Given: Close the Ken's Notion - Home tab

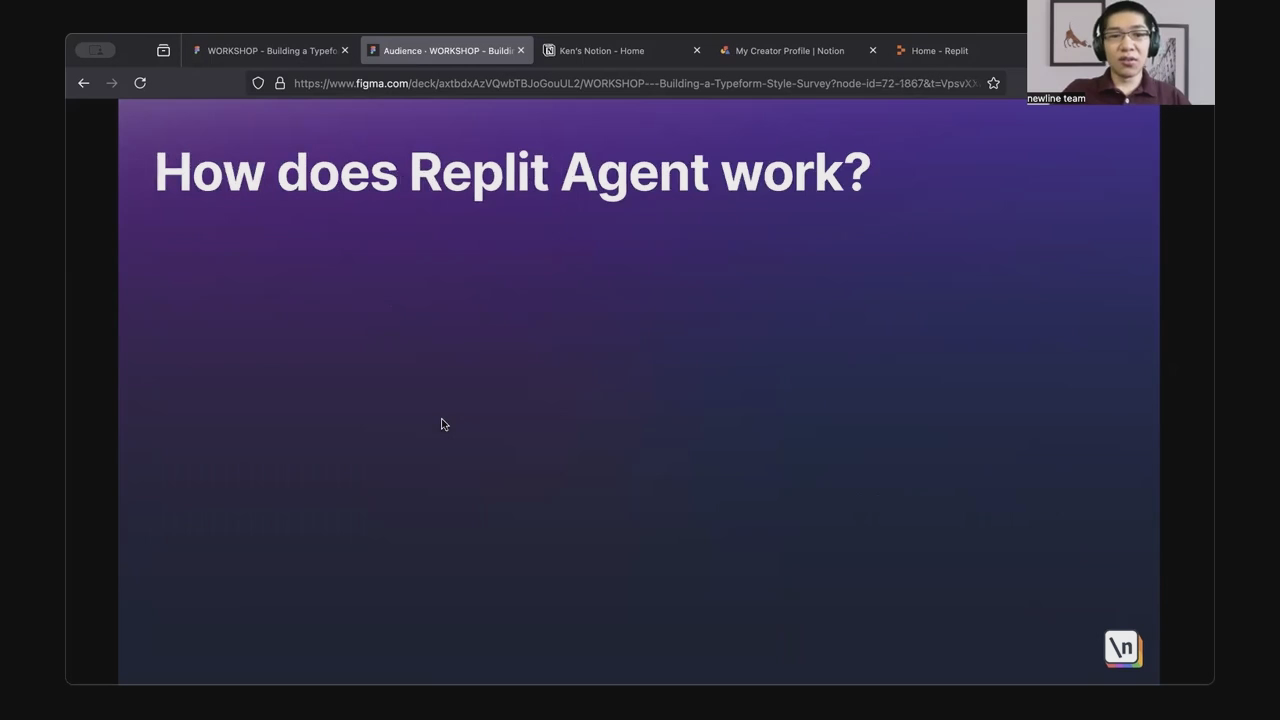Looking at the screenshot, I should click(x=697, y=50).
